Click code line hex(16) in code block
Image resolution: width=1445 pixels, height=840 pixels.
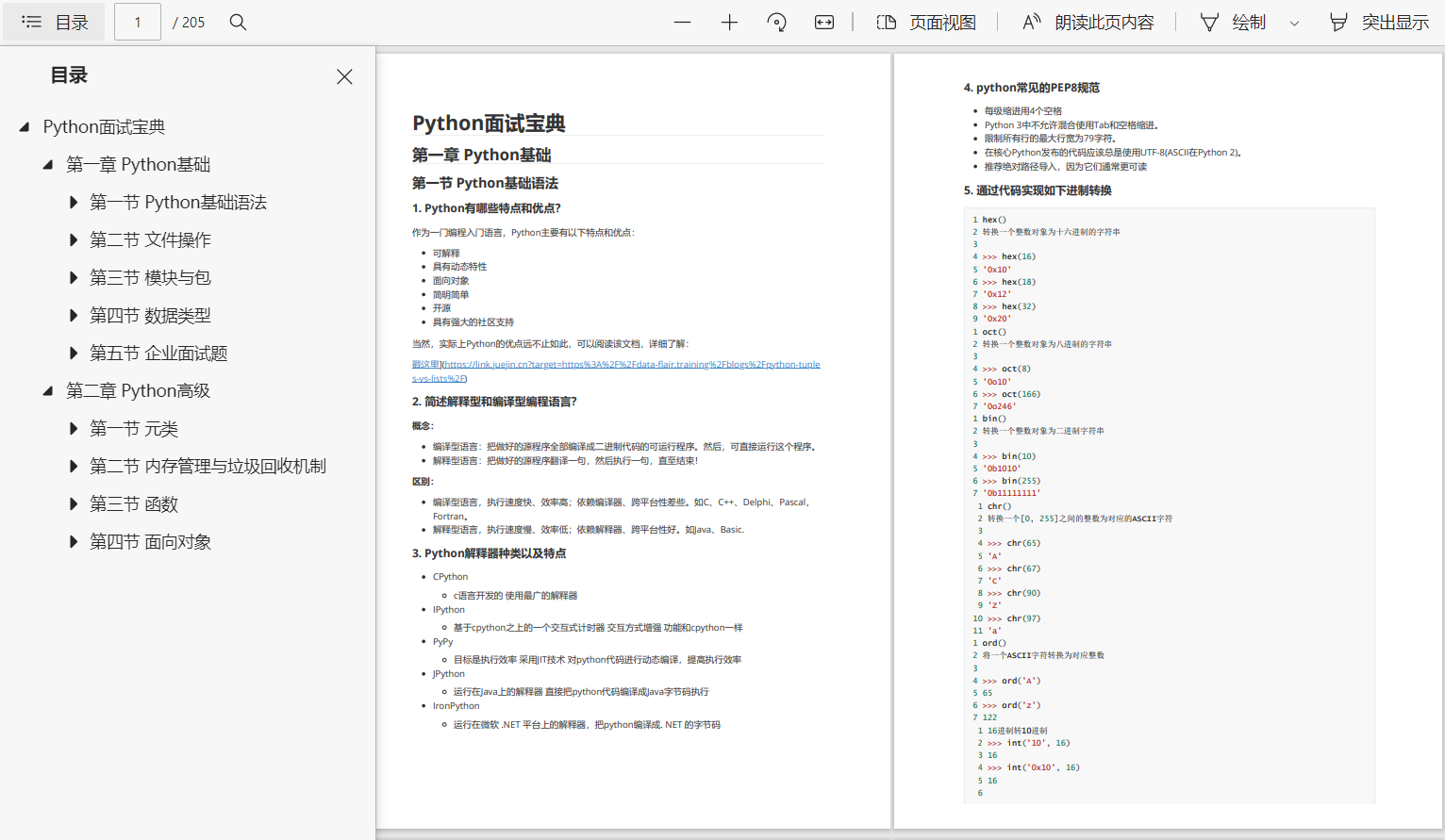pyautogui.click(x=1009, y=256)
